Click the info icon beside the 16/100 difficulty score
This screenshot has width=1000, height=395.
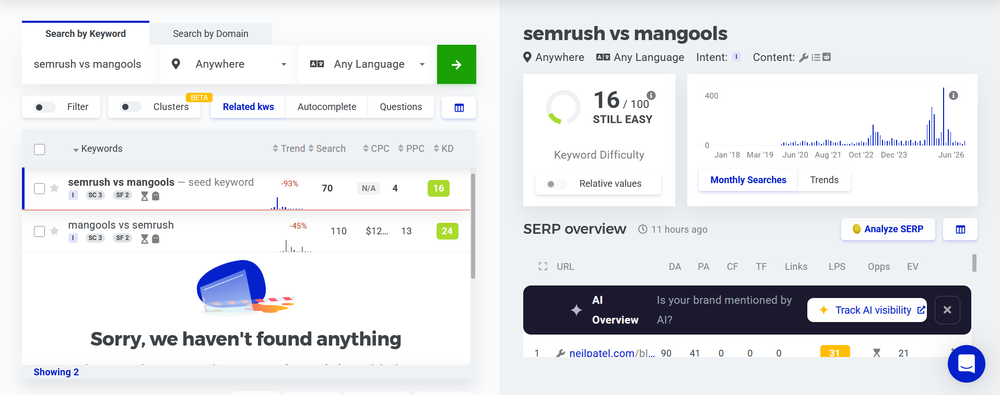pos(651,96)
